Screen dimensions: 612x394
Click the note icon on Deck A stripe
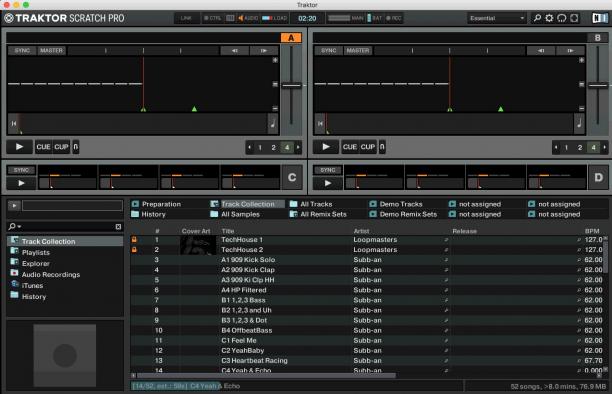[x=273, y=123]
